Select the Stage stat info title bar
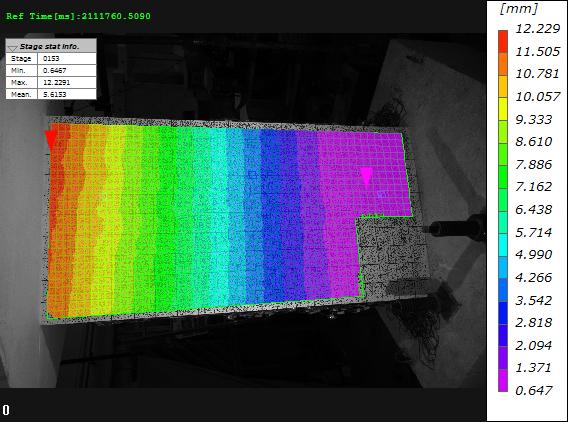The height and width of the screenshot is (422, 568). (x=51, y=46)
